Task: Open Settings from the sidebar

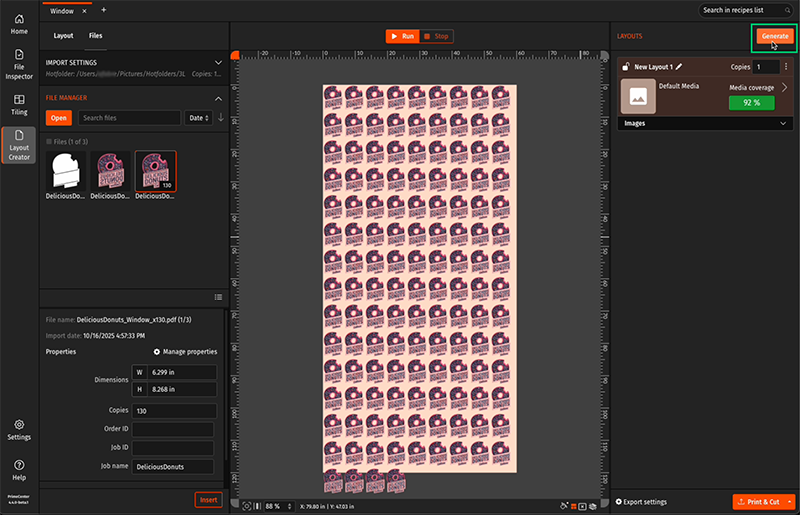Action: pyautogui.click(x=19, y=430)
